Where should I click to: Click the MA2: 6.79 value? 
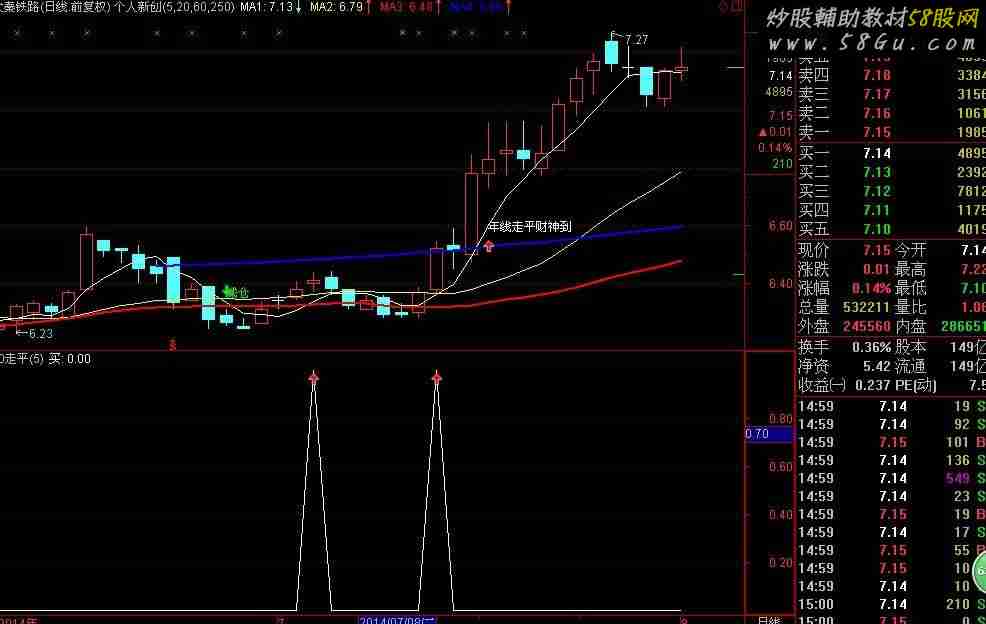click(x=336, y=7)
